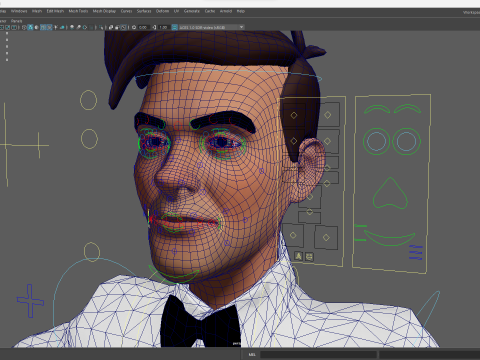
Task: Click the gamma value field showing 1.00
Action: [163, 27]
